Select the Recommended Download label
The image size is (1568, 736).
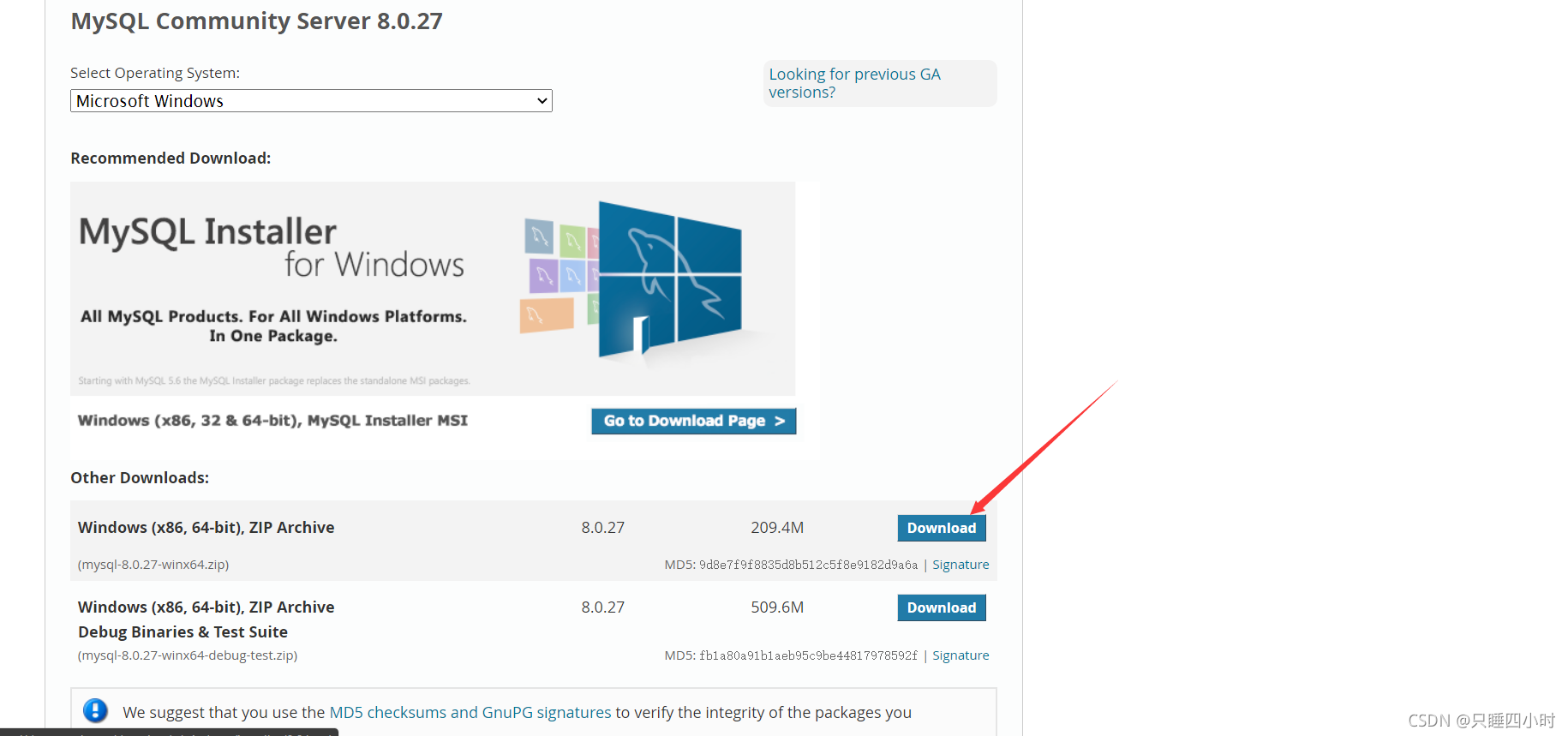pos(171,159)
